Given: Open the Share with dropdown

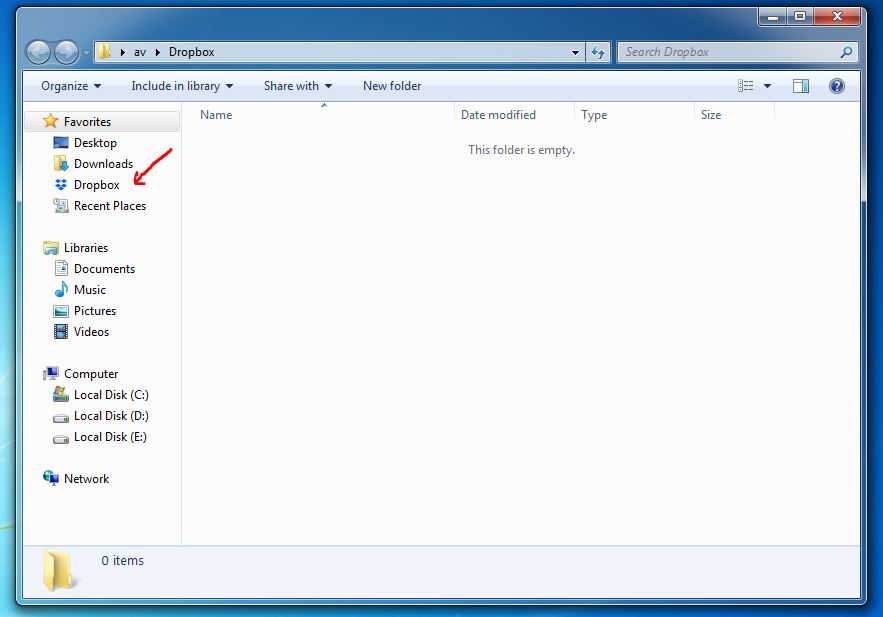Looking at the screenshot, I should 298,86.
